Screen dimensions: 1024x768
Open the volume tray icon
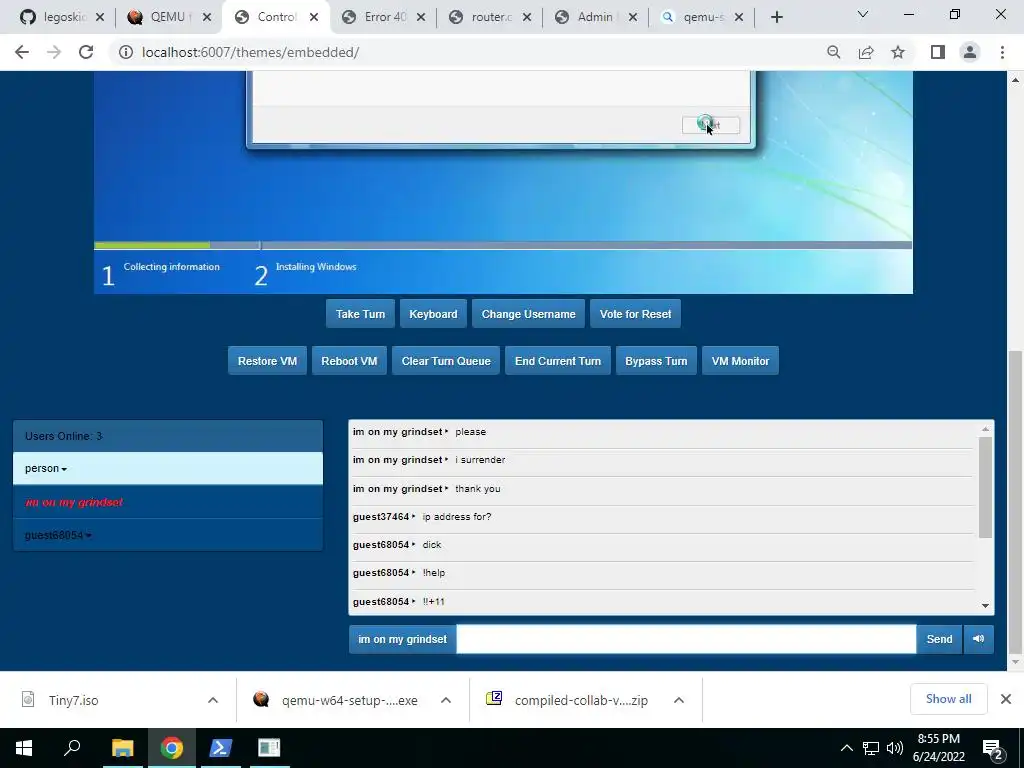895,748
